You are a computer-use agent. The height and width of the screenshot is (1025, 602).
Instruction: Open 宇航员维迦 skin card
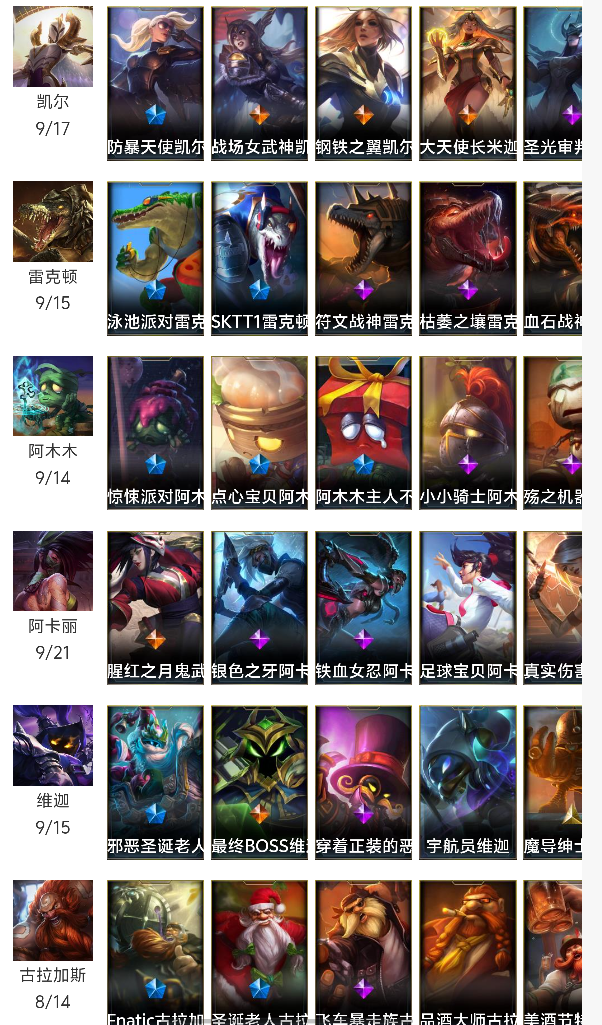click(x=467, y=782)
